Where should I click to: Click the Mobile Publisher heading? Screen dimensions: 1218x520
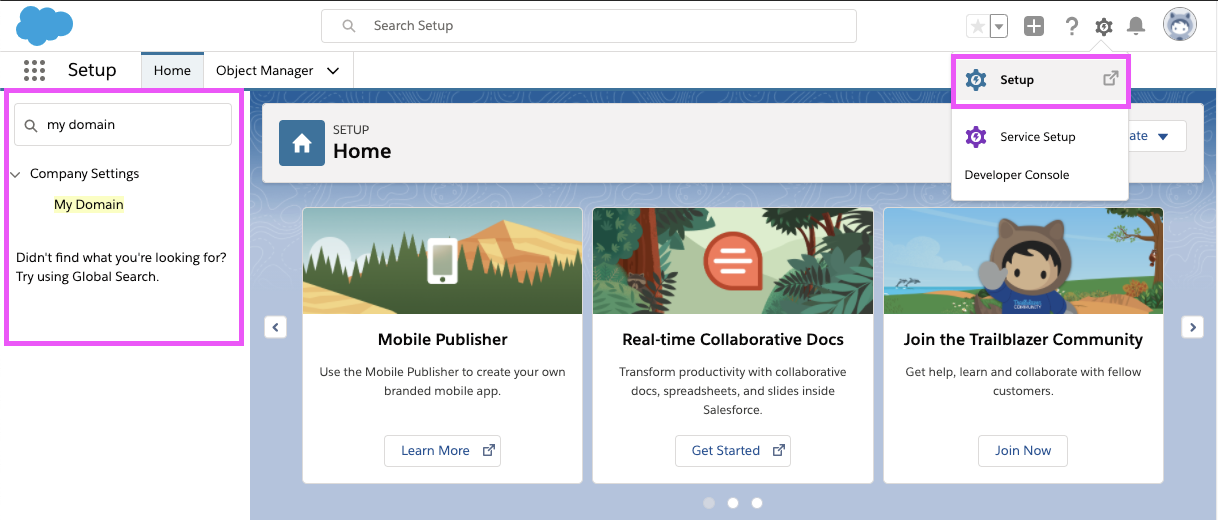coord(443,340)
